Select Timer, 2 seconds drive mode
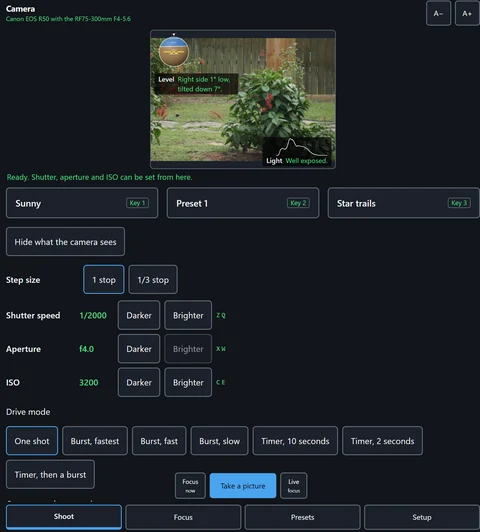This screenshot has width=480, height=532. point(382,441)
